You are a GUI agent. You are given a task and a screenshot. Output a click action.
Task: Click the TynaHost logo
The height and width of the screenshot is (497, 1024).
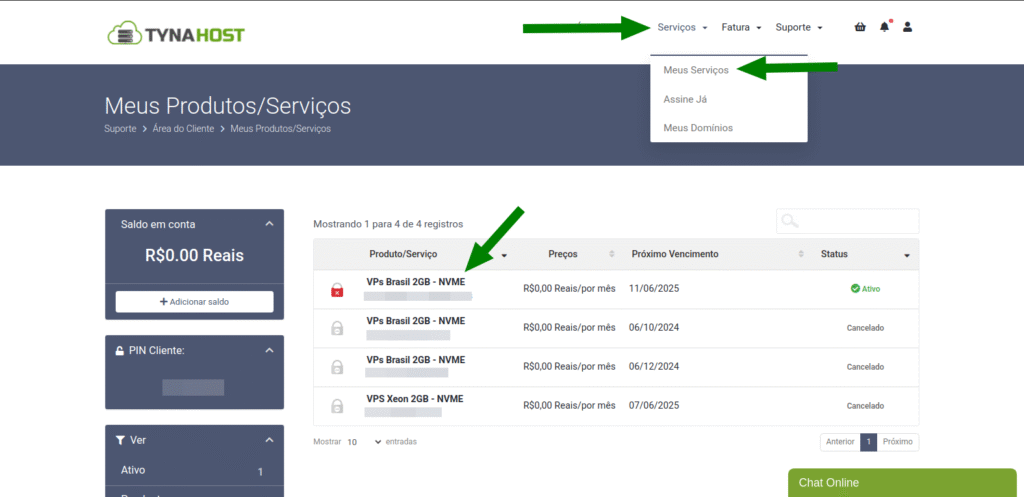click(176, 33)
